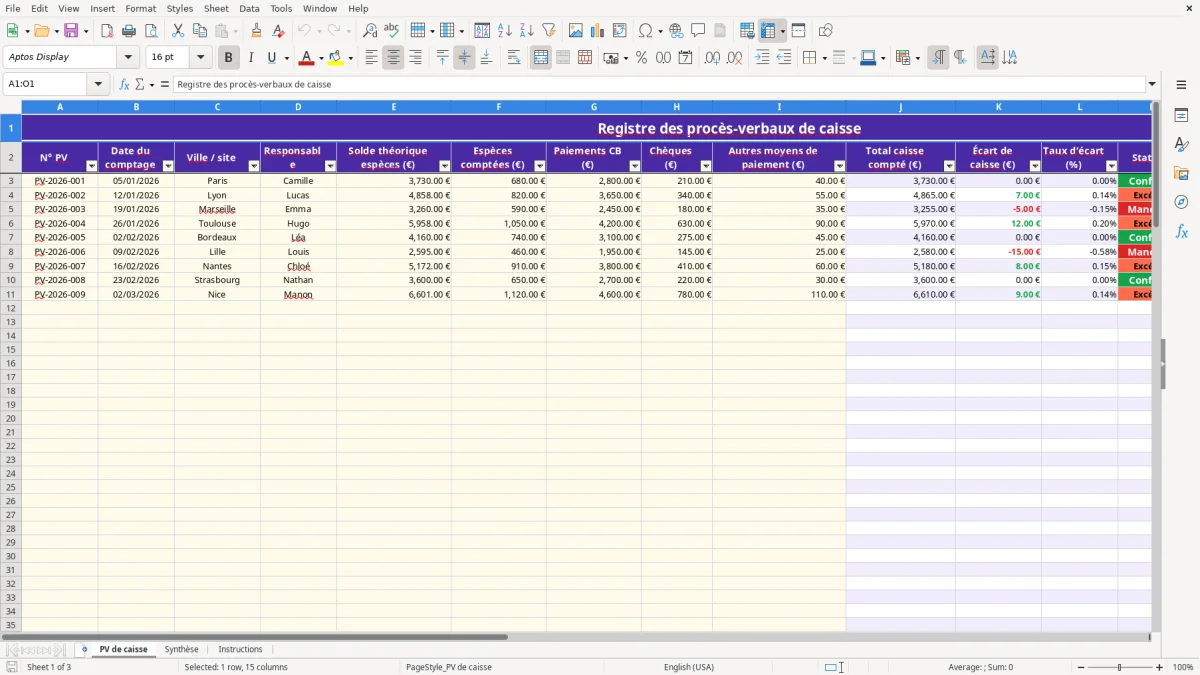The image size is (1200, 675).
Task: Toggle Center Horizontally alignment
Action: click(393, 58)
